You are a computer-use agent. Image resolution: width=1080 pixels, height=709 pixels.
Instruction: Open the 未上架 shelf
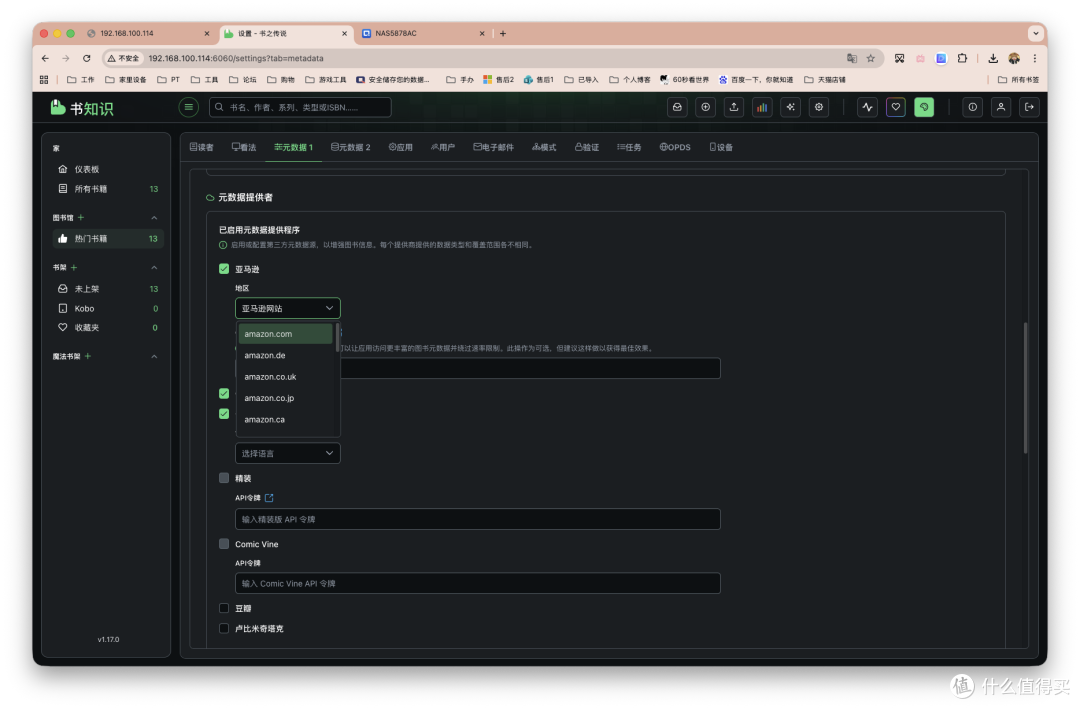[x=108, y=289]
